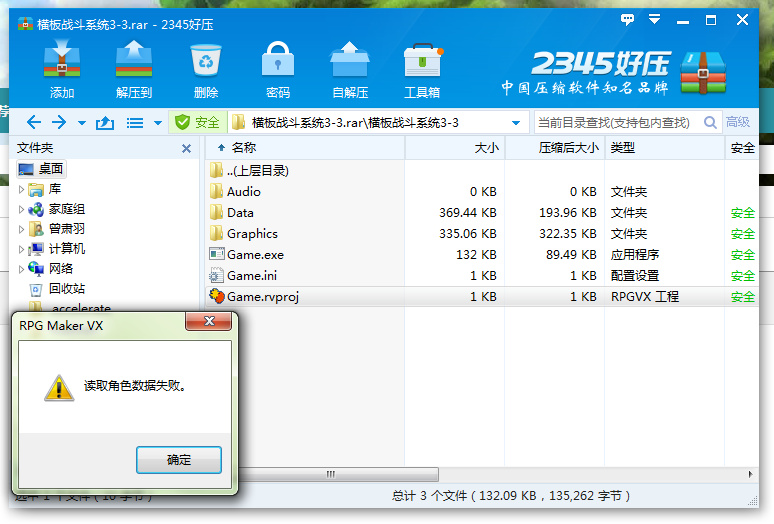Select 桌面 in the folder tree
774x524 pixels.
click(41, 169)
